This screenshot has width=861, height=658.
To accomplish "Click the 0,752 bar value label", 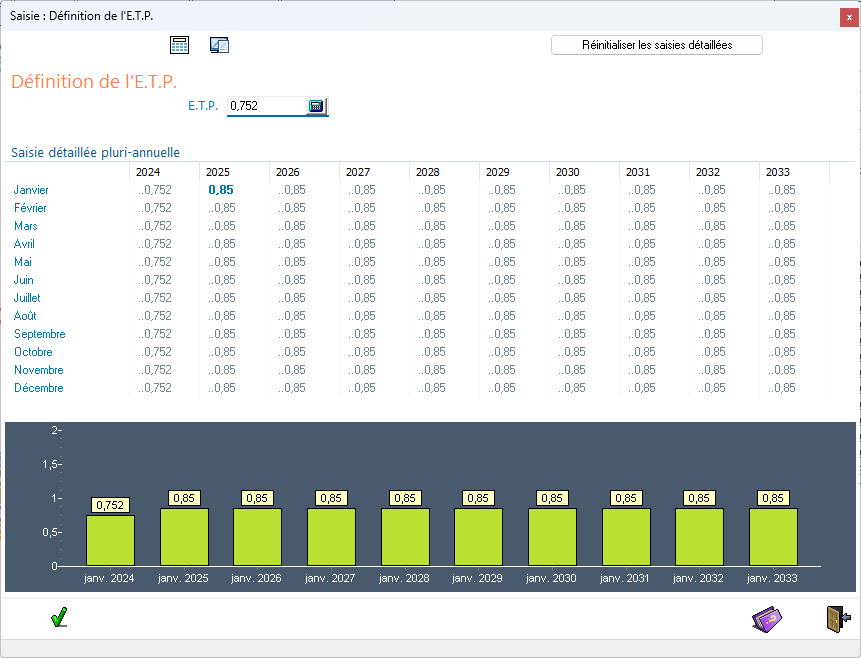I will (110, 505).
